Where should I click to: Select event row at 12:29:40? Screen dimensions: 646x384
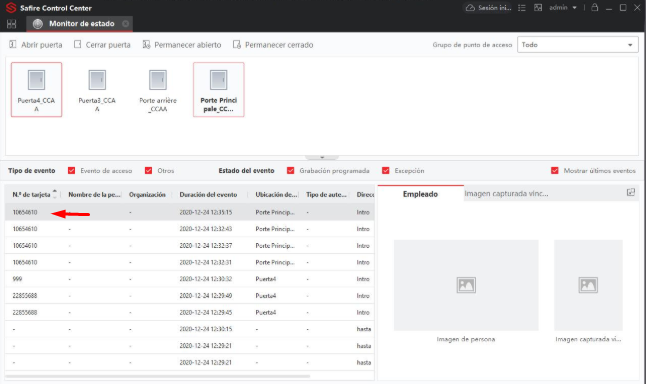[190, 296]
